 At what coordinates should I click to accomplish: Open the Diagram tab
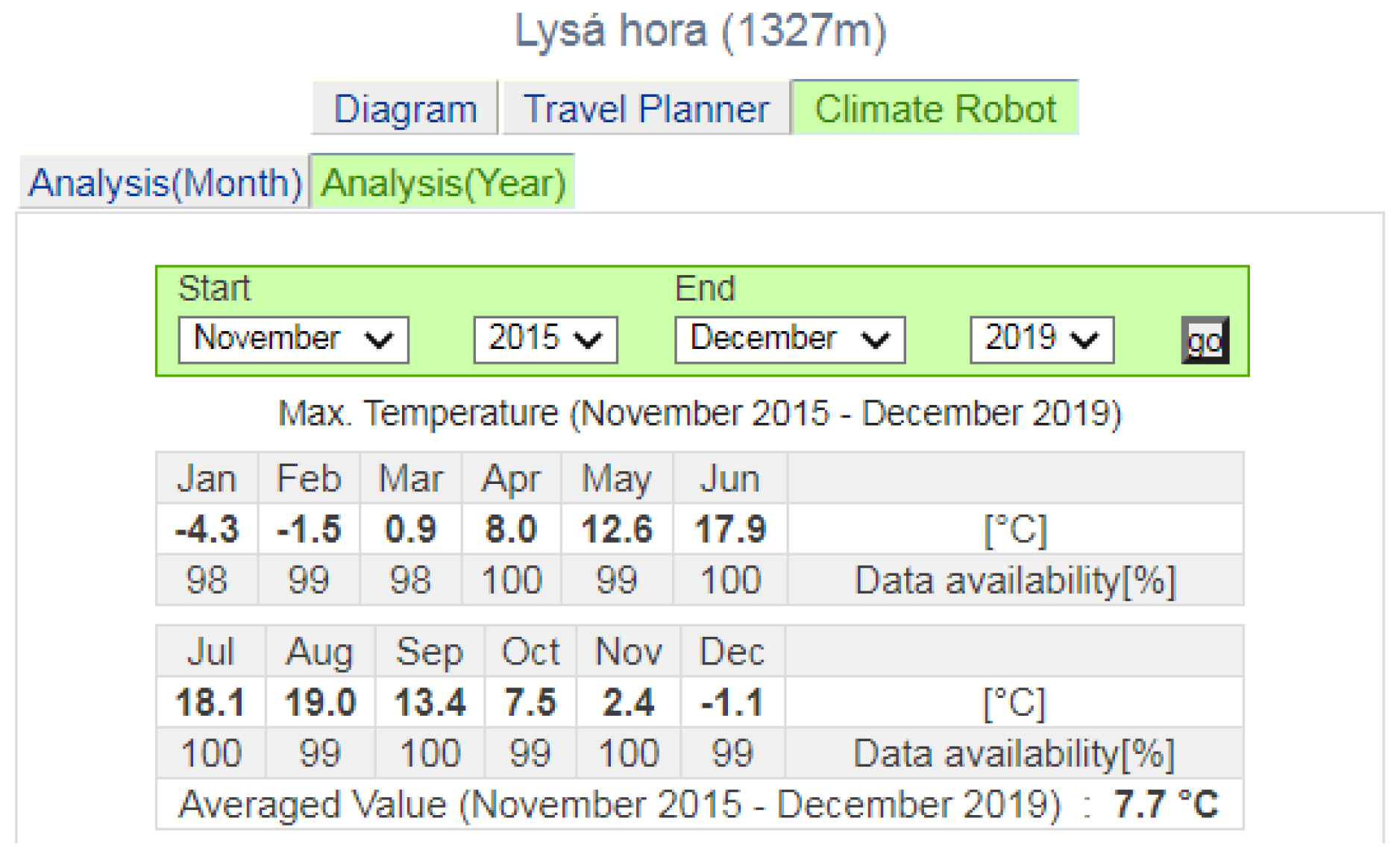404,109
